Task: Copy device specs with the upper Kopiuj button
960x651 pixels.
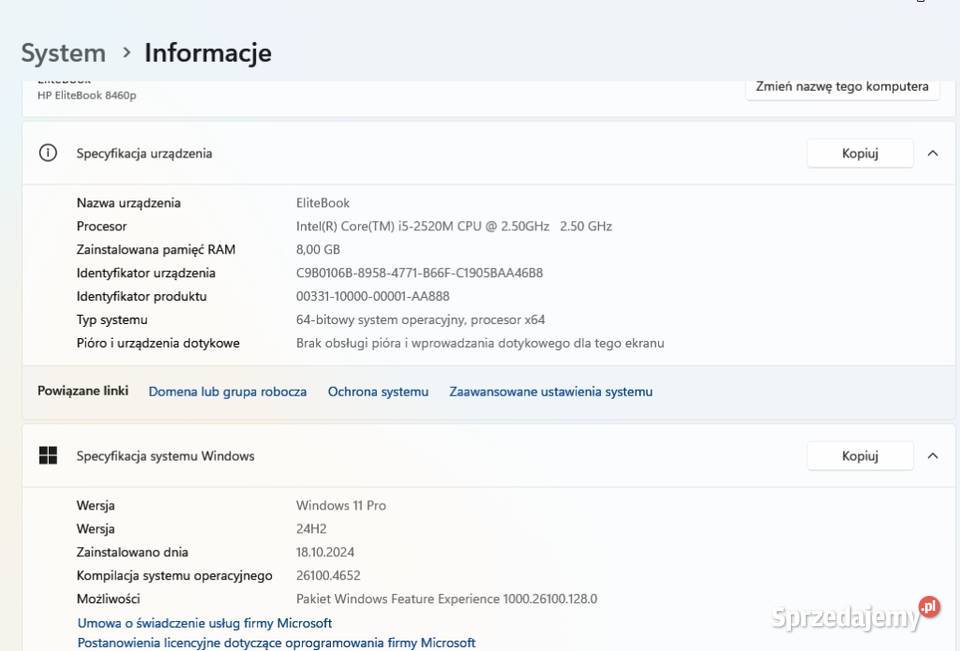Action: [859, 153]
